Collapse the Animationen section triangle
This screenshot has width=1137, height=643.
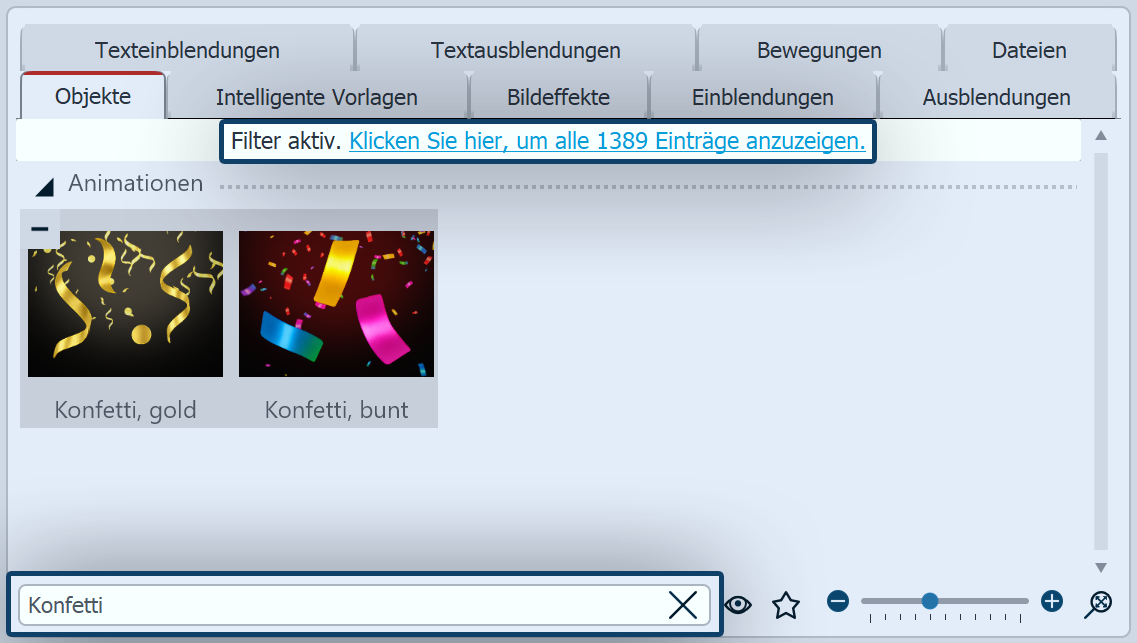(x=45, y=187)
